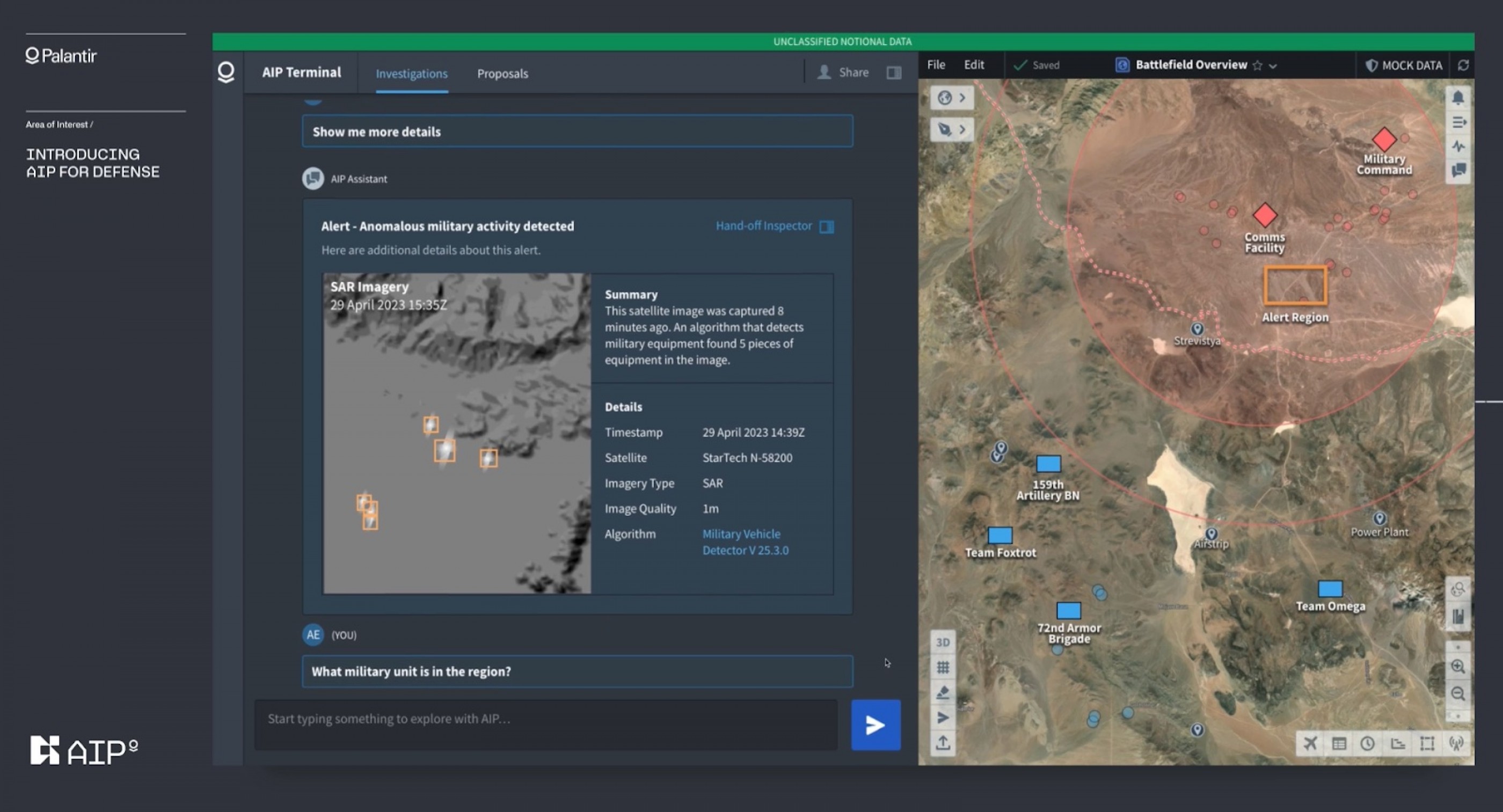Open the clock timeline icon

(1368, 743)
